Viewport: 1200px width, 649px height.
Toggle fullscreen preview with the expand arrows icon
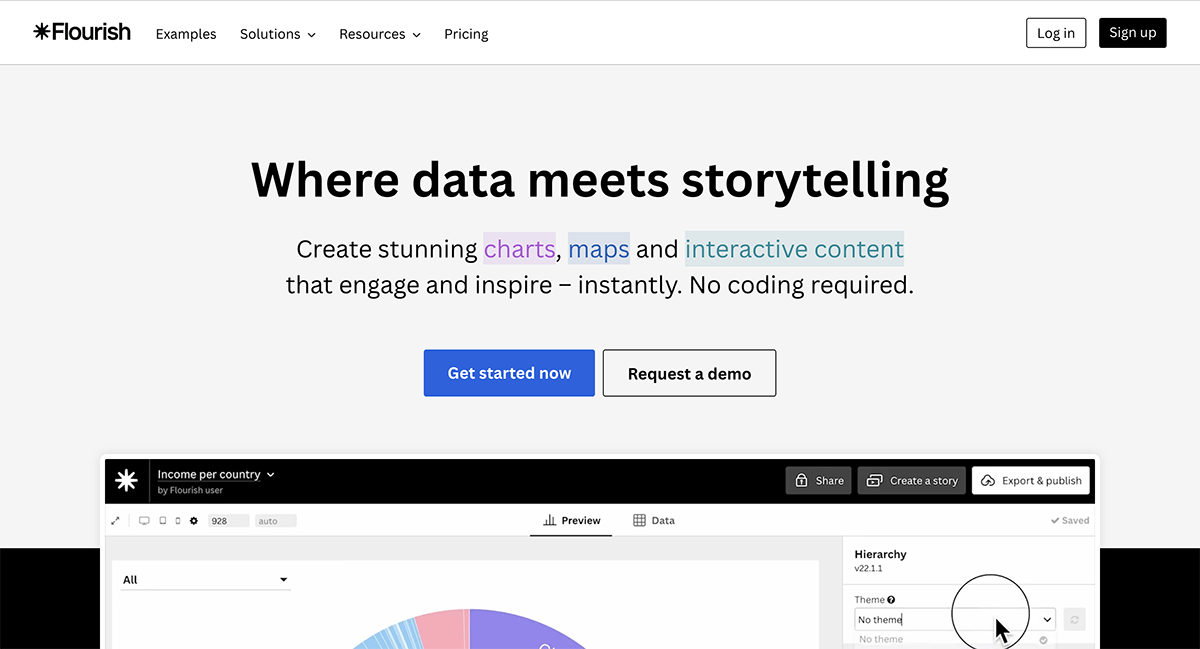pyautogui.click(x=116, y=521)
